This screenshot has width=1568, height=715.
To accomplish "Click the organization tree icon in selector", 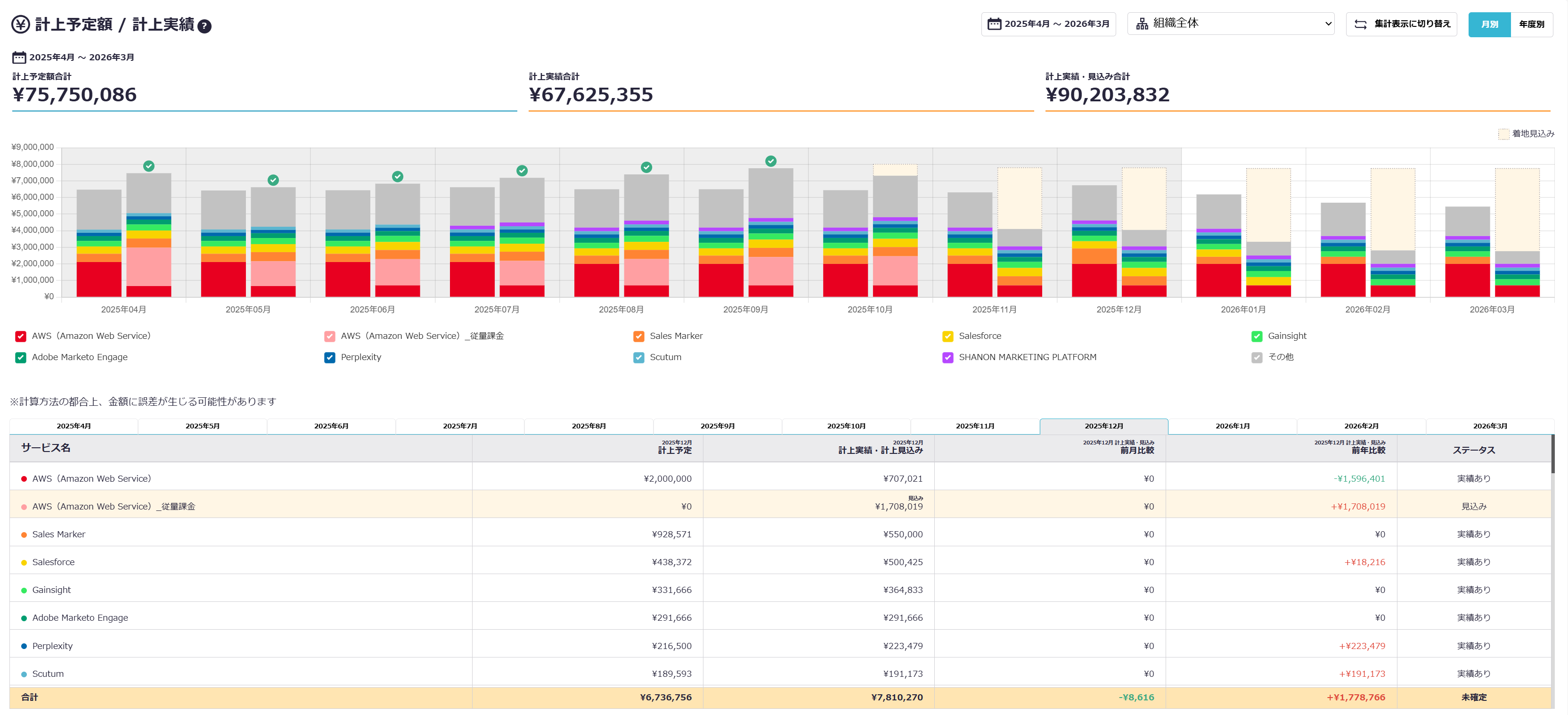I will pos(1142,24).
